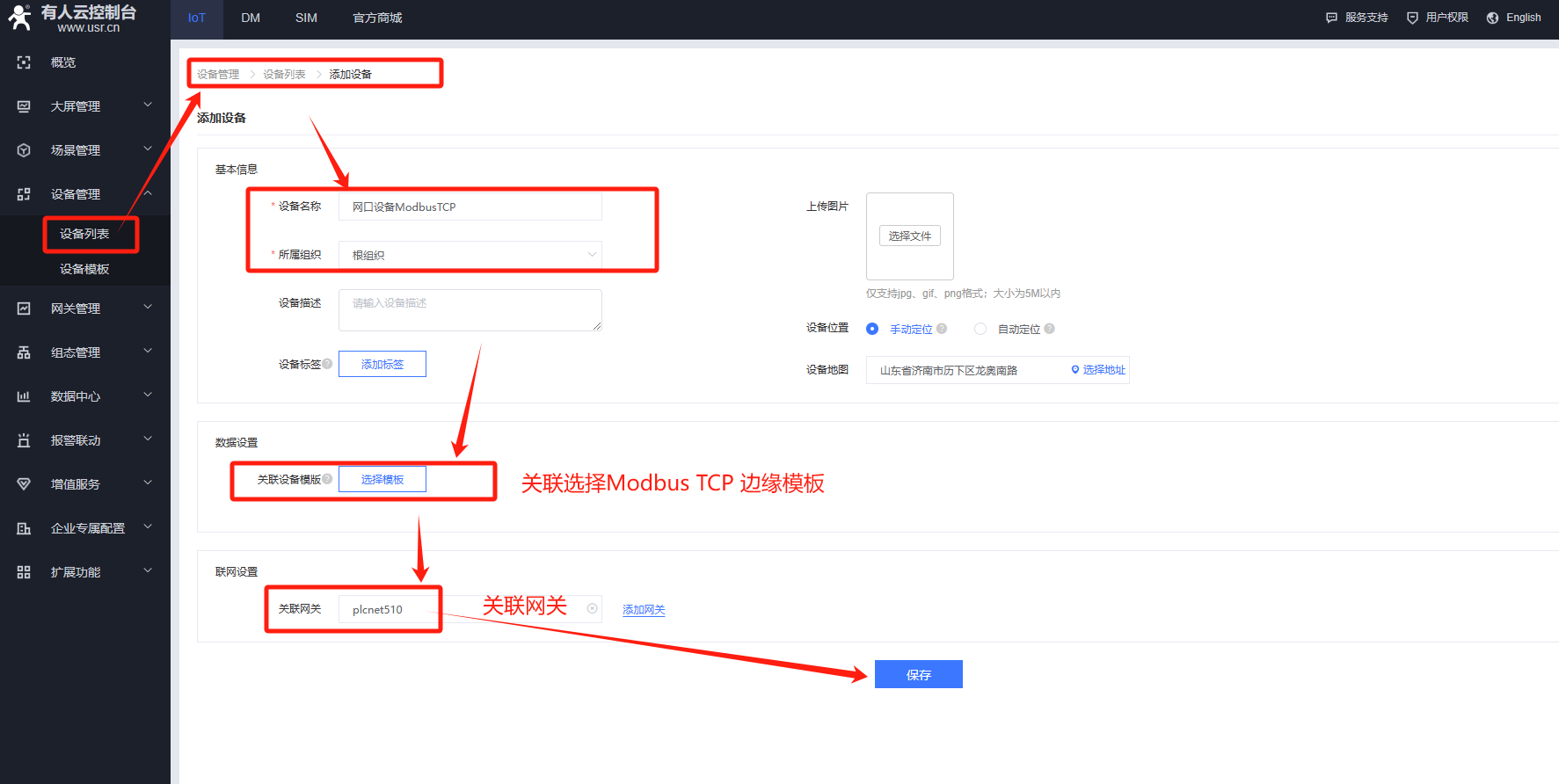This screenshot has height=784, width=1559.
Task: Open 设备模板 in the sidebar submenu
Action: 84,269
